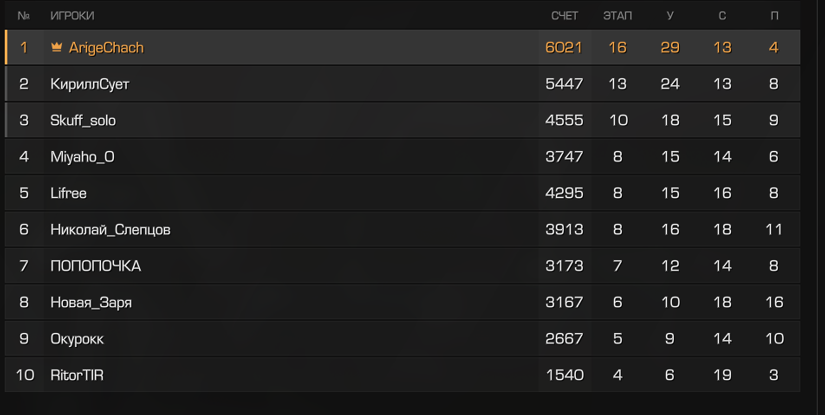The height and width of the screenshot is (415, 825).
Task: Choose the Lifree row
Action: tap(403, 193)
